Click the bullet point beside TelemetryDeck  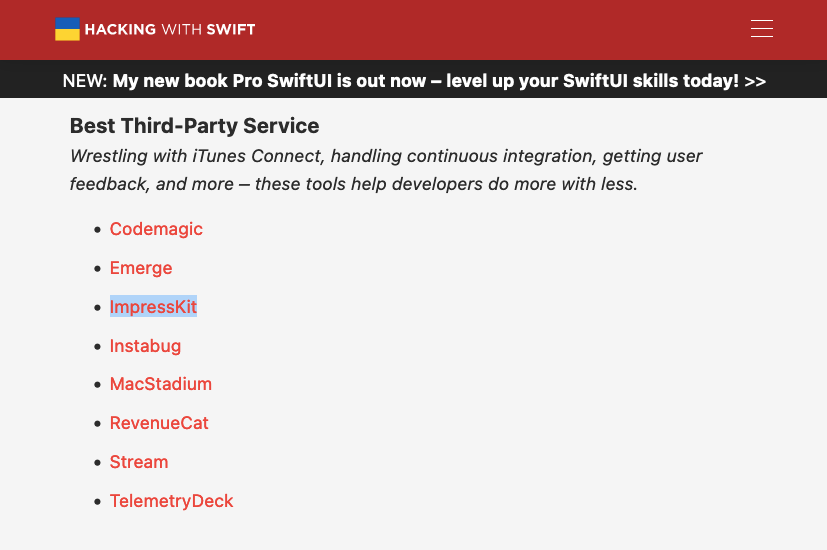tap(97, 501)
